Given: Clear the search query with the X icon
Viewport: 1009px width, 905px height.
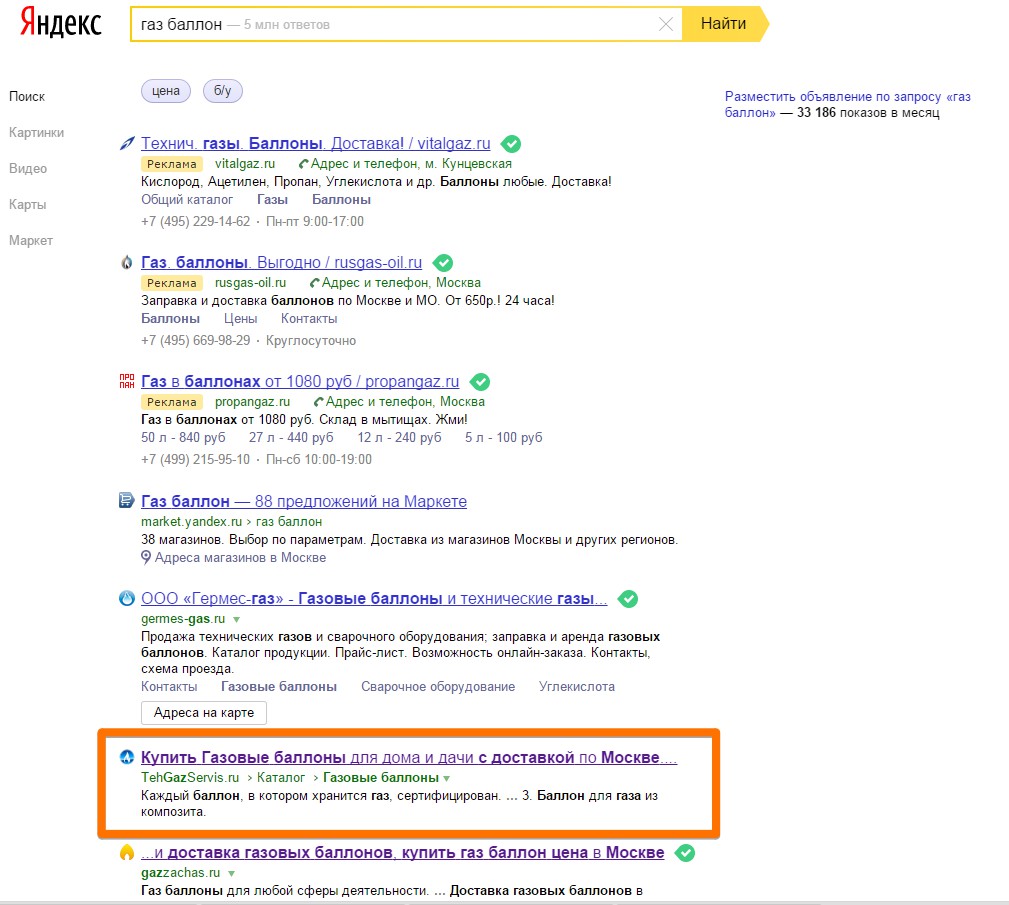Looking at the screenshot, I should click(x=666, y=24).
